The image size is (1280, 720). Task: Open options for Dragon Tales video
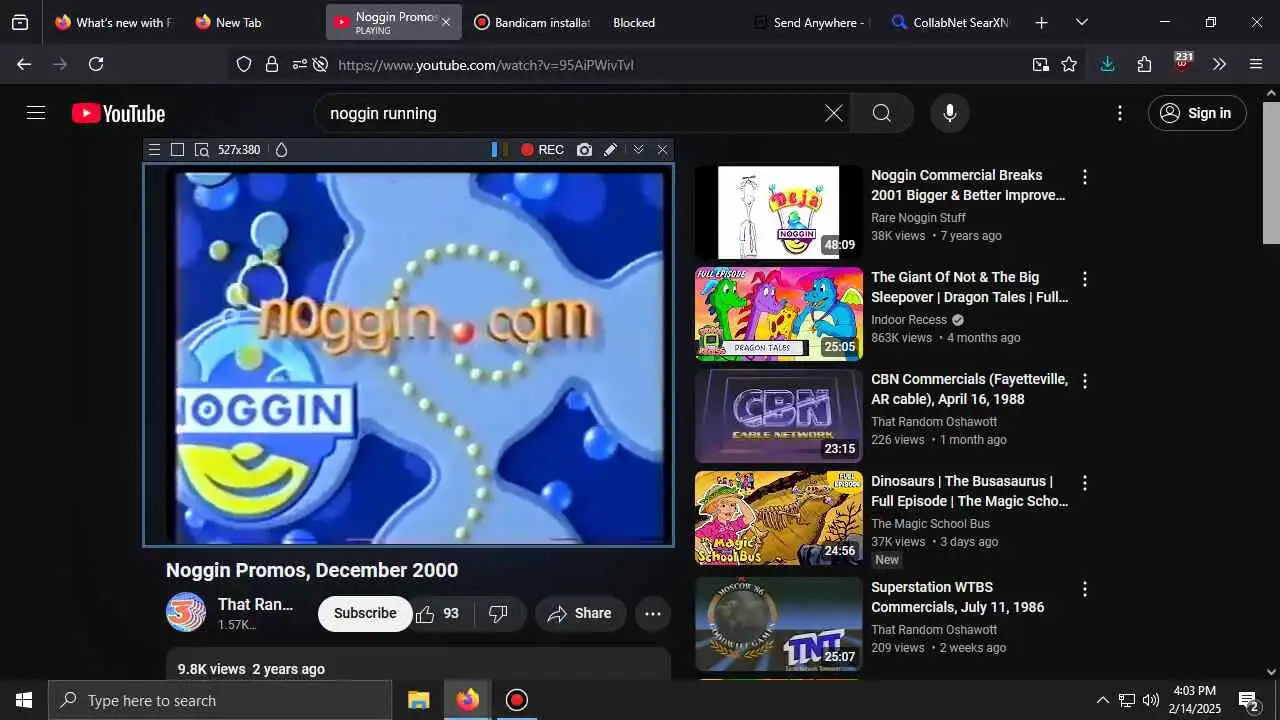click(1084, 279)
